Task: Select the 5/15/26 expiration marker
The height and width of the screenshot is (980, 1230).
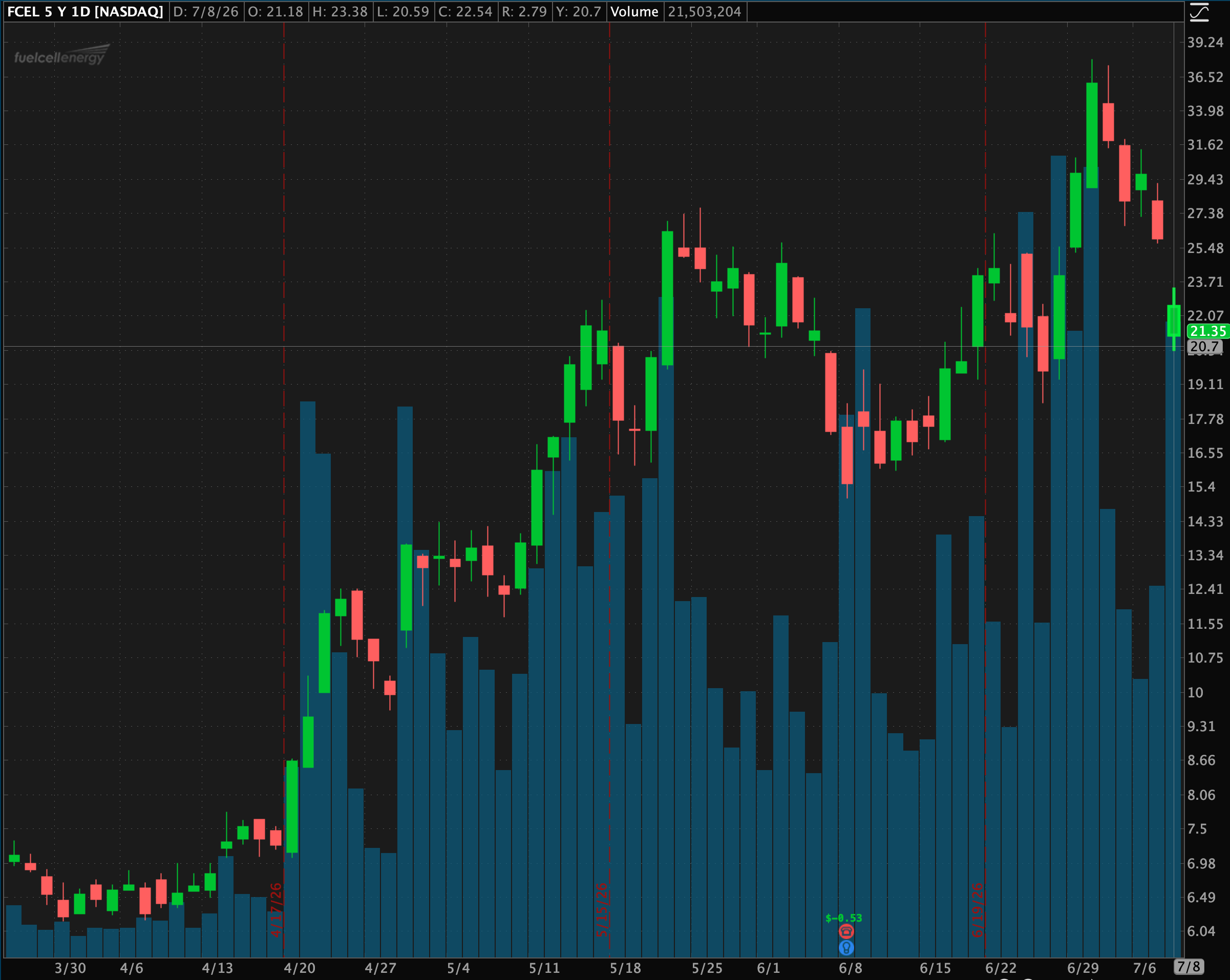Action: coord(602,910)
